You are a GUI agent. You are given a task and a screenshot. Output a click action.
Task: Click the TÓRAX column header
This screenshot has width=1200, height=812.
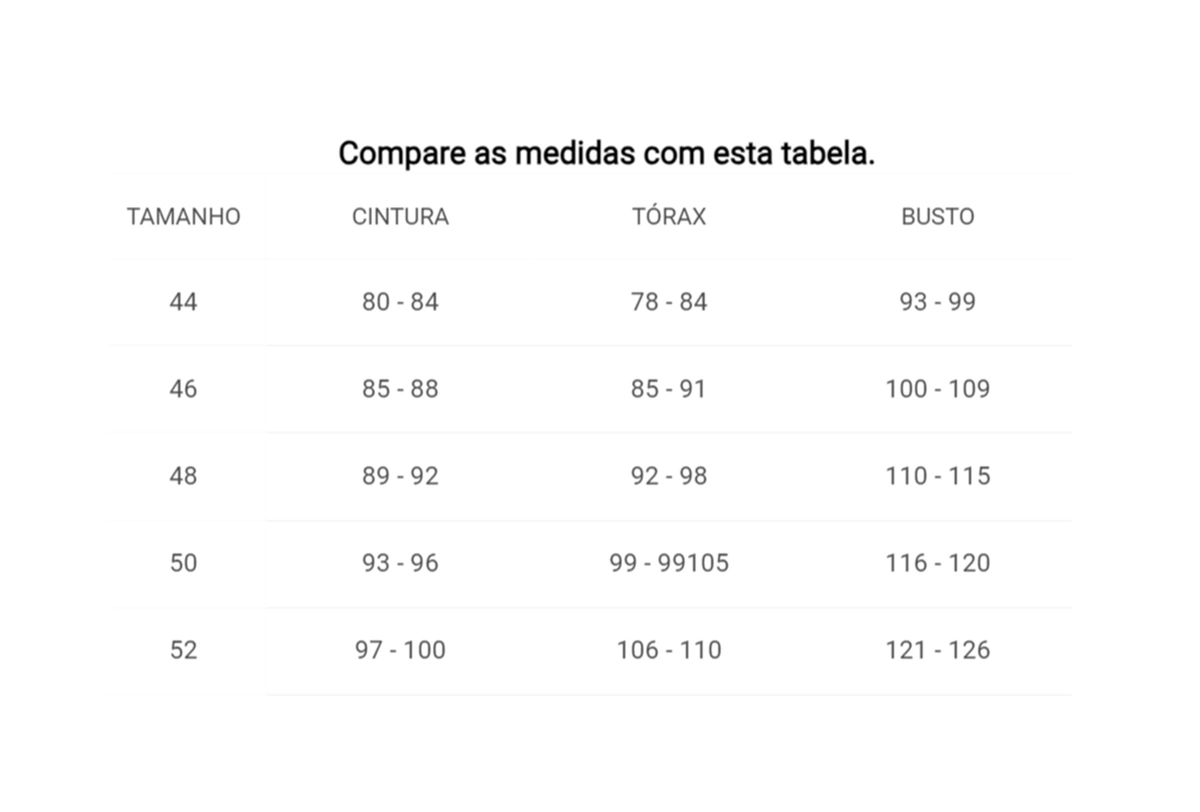669,216
